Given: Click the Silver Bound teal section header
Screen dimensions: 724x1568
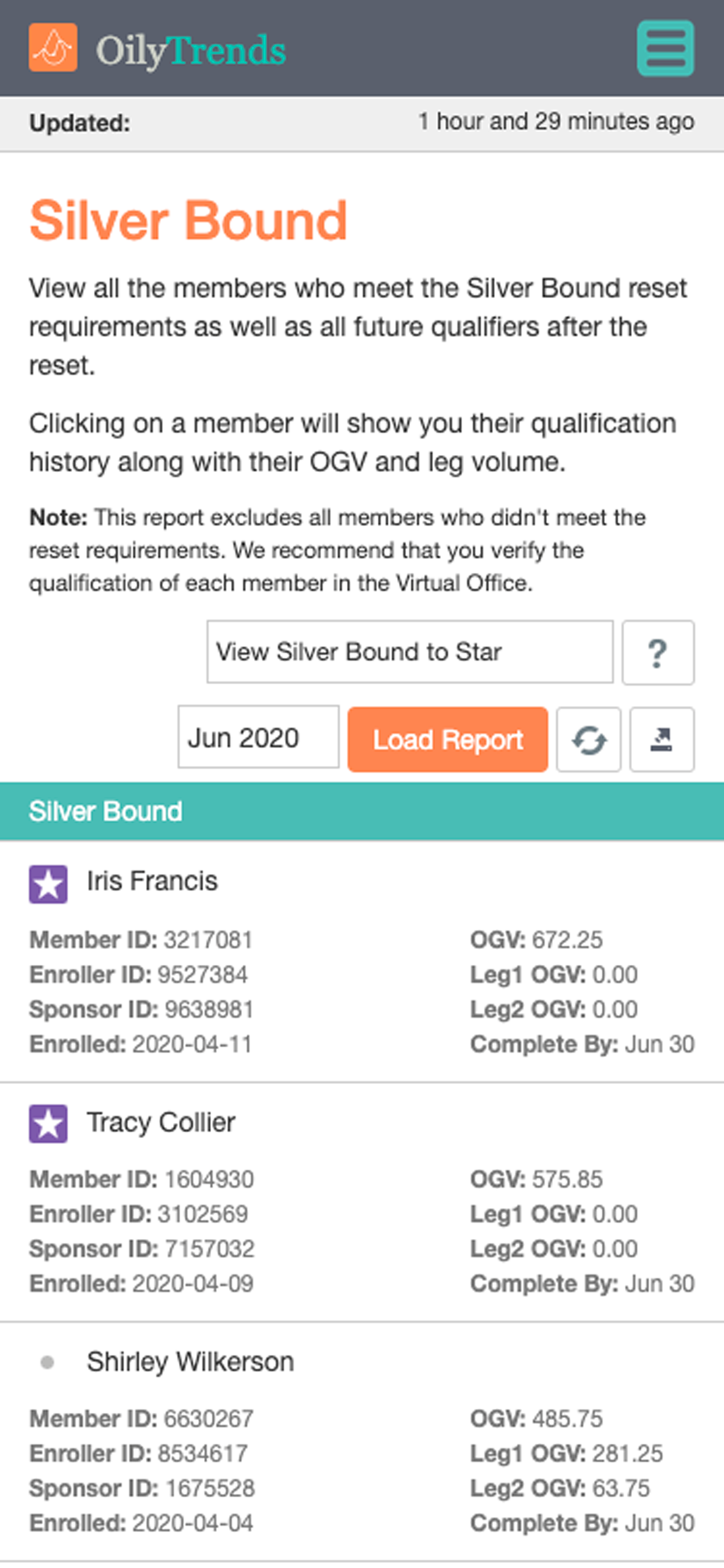Looking at the screenshot, I should click(362, 811).
